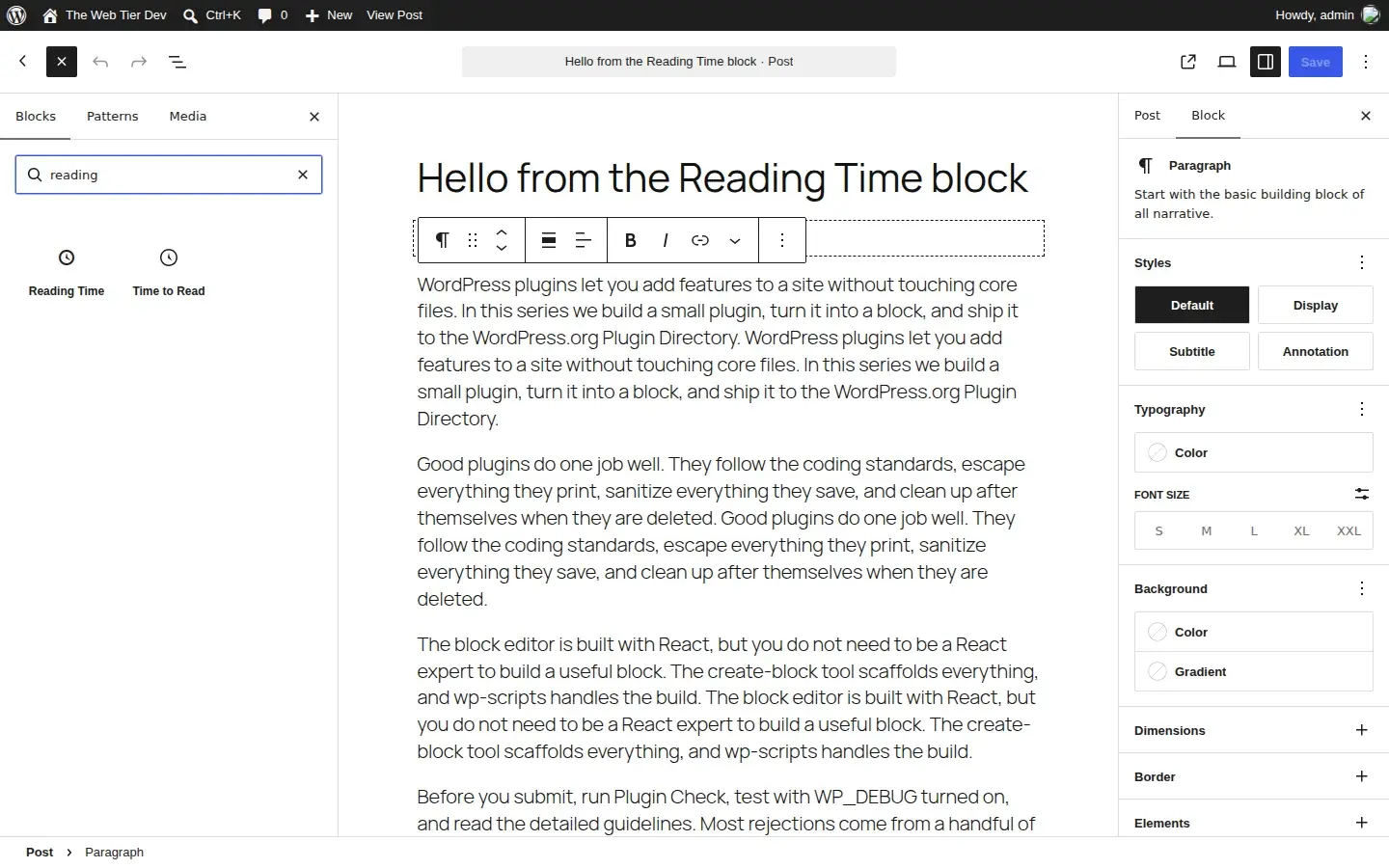Move the block up
The image size is (1389, 868).
click(x=502, y=232)
